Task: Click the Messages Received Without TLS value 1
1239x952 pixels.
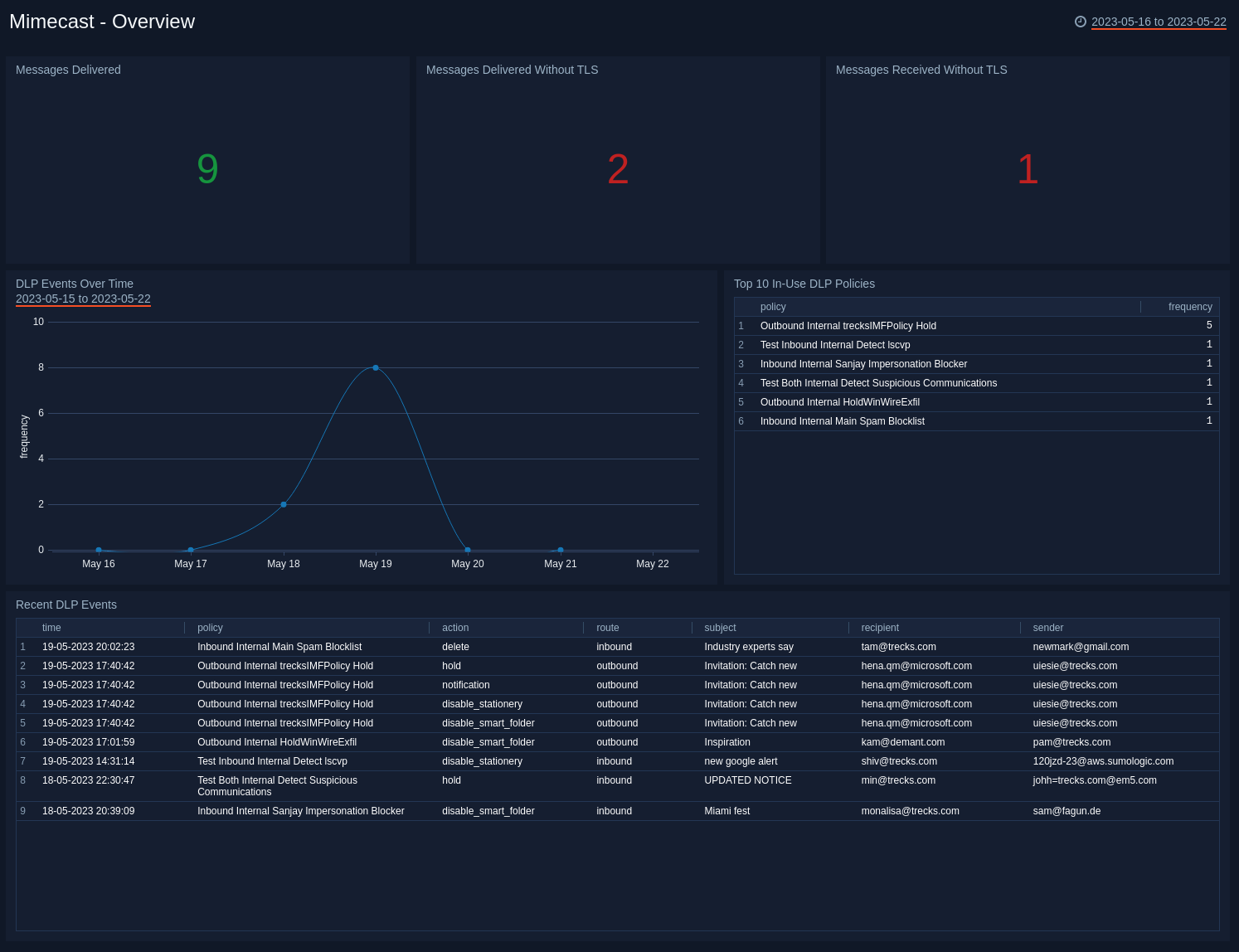Action: click(x=1028, y=169)
